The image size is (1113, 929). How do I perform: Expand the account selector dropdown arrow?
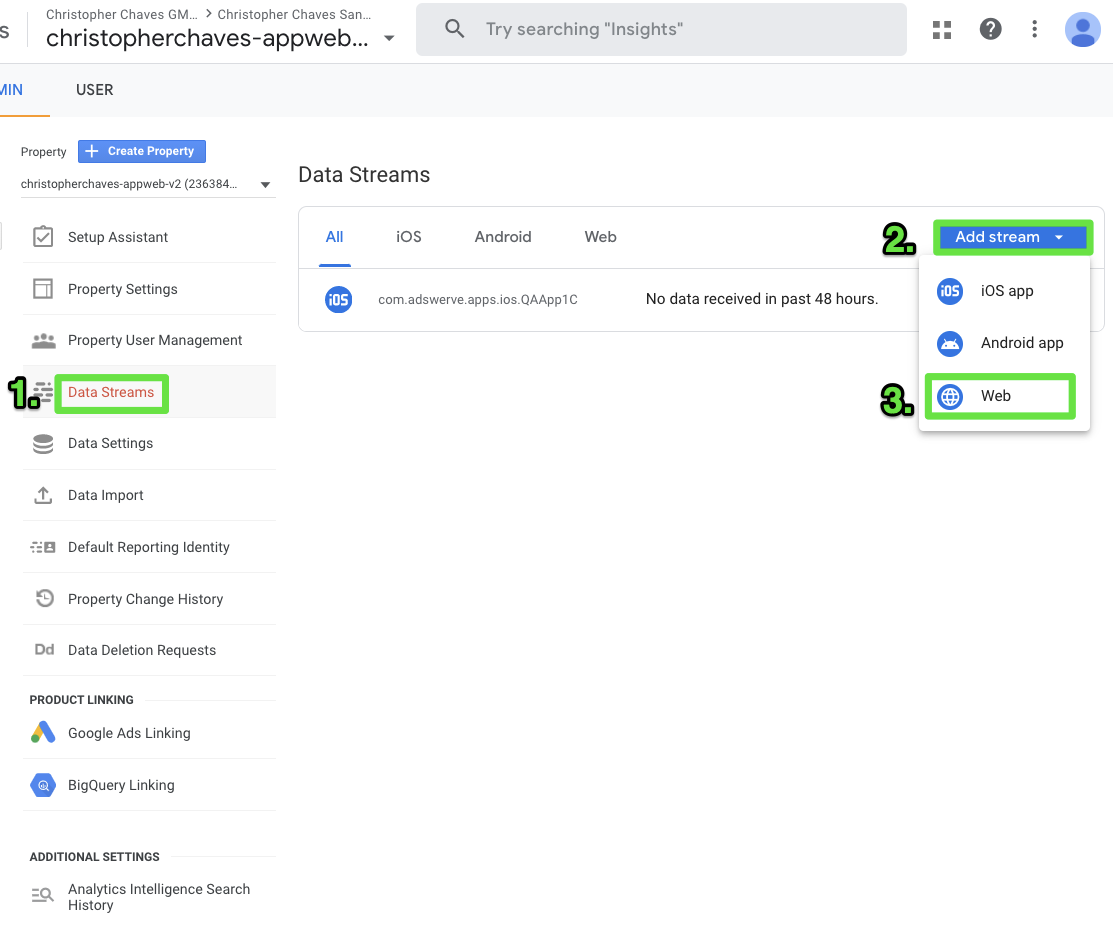[x=389, y=38]
